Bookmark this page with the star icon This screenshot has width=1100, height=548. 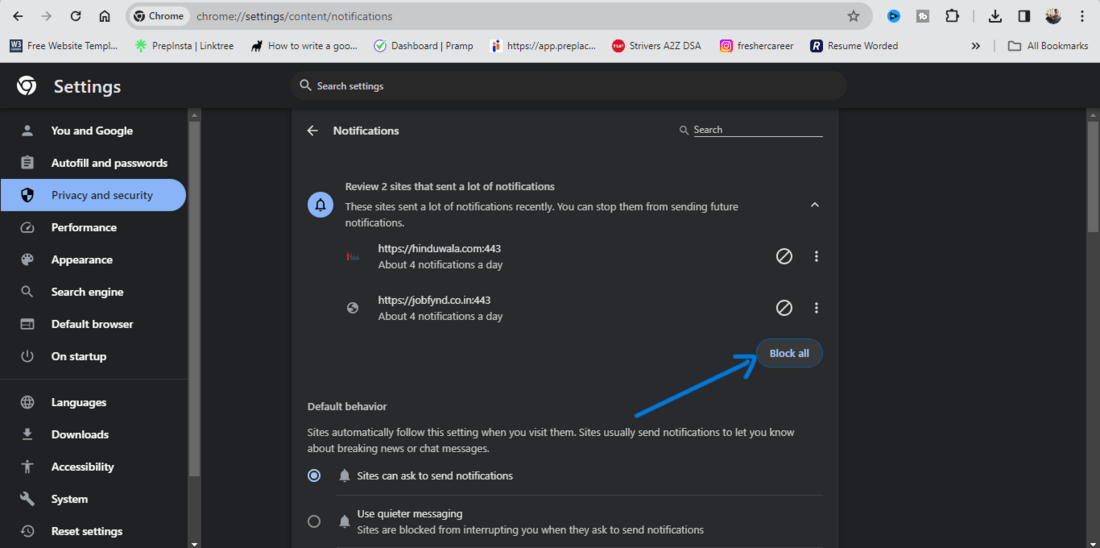[853, 16]
